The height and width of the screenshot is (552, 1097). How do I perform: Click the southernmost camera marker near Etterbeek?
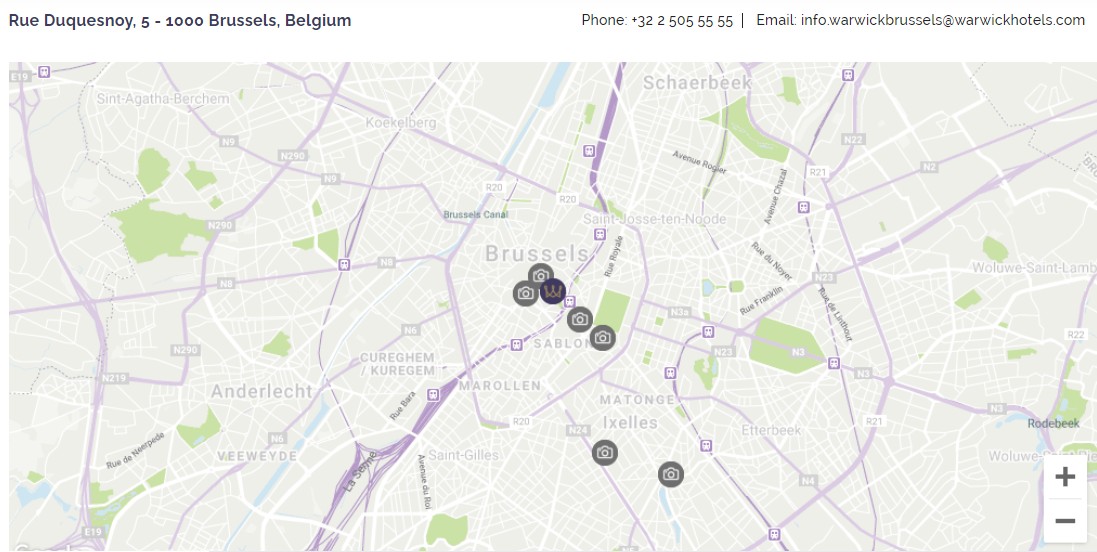pos(671,474)
